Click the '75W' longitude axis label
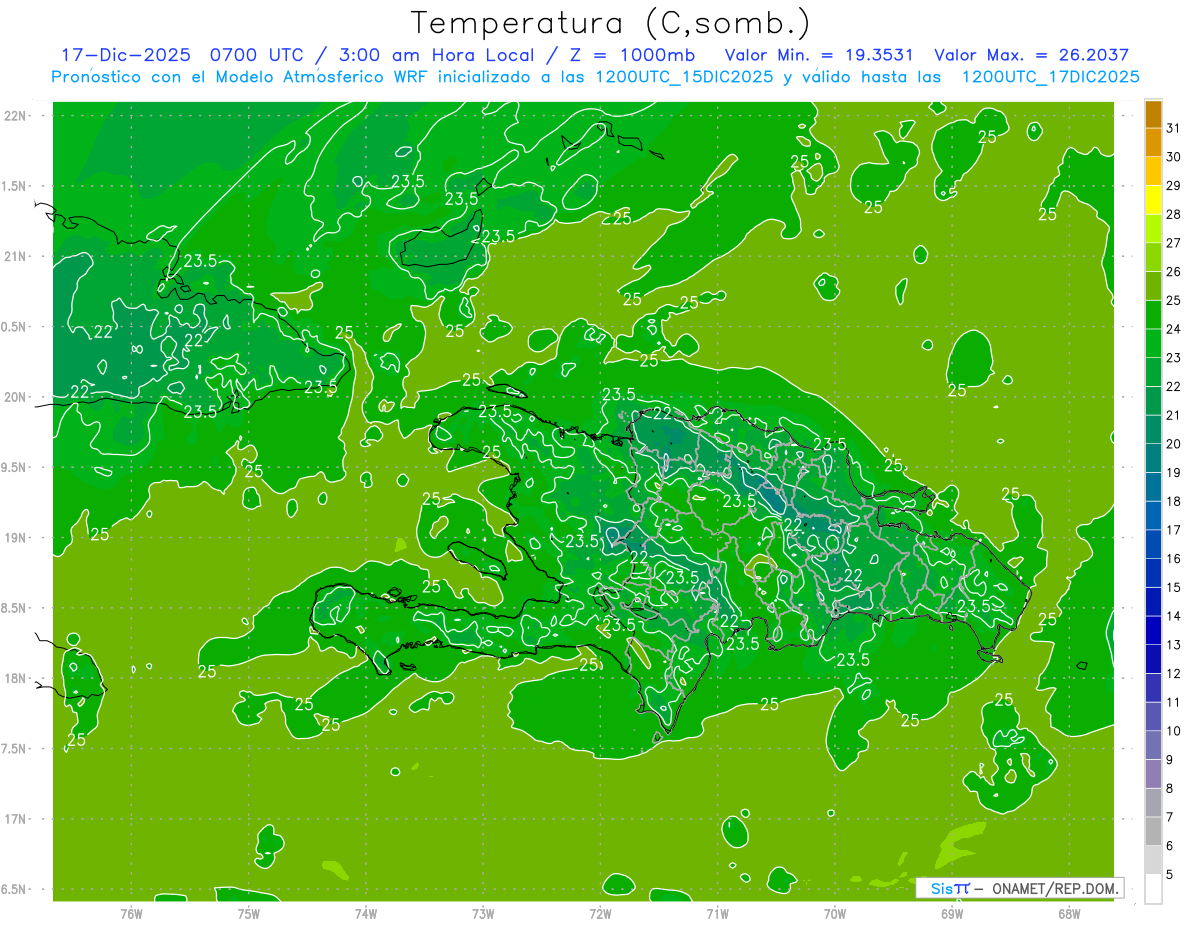1200x927 pixels. (249, 913)
